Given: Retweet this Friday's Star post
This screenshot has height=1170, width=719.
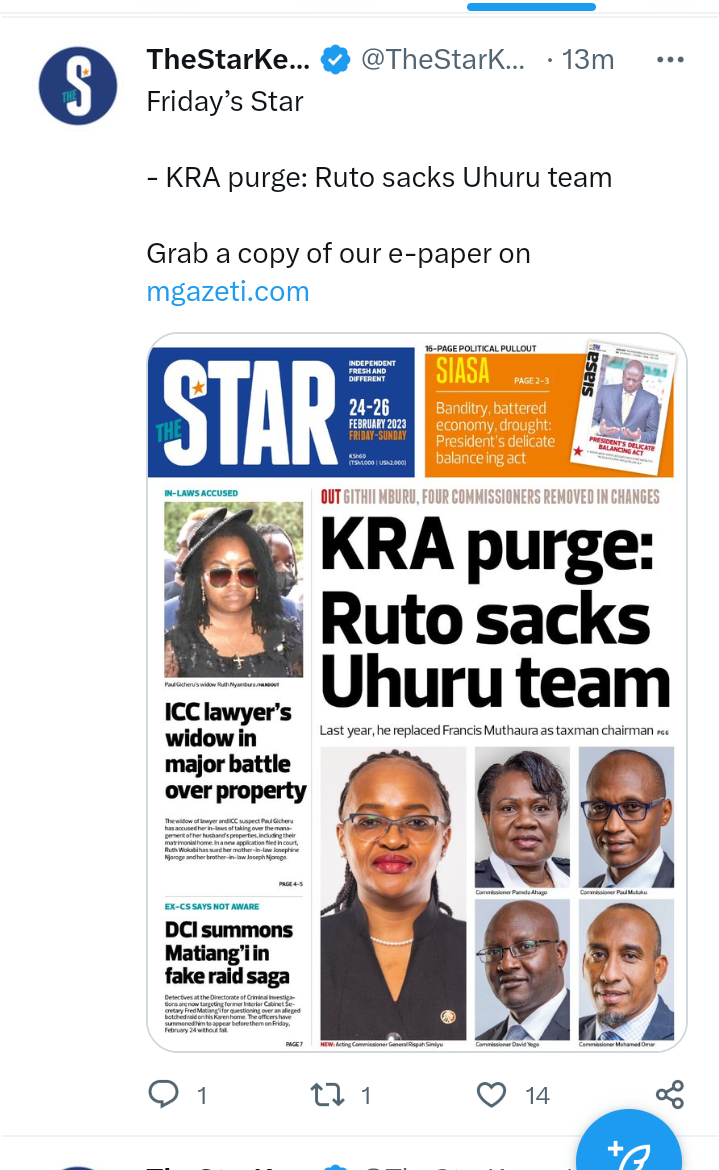Looking at the screenshot, I should coord(327,1095).
